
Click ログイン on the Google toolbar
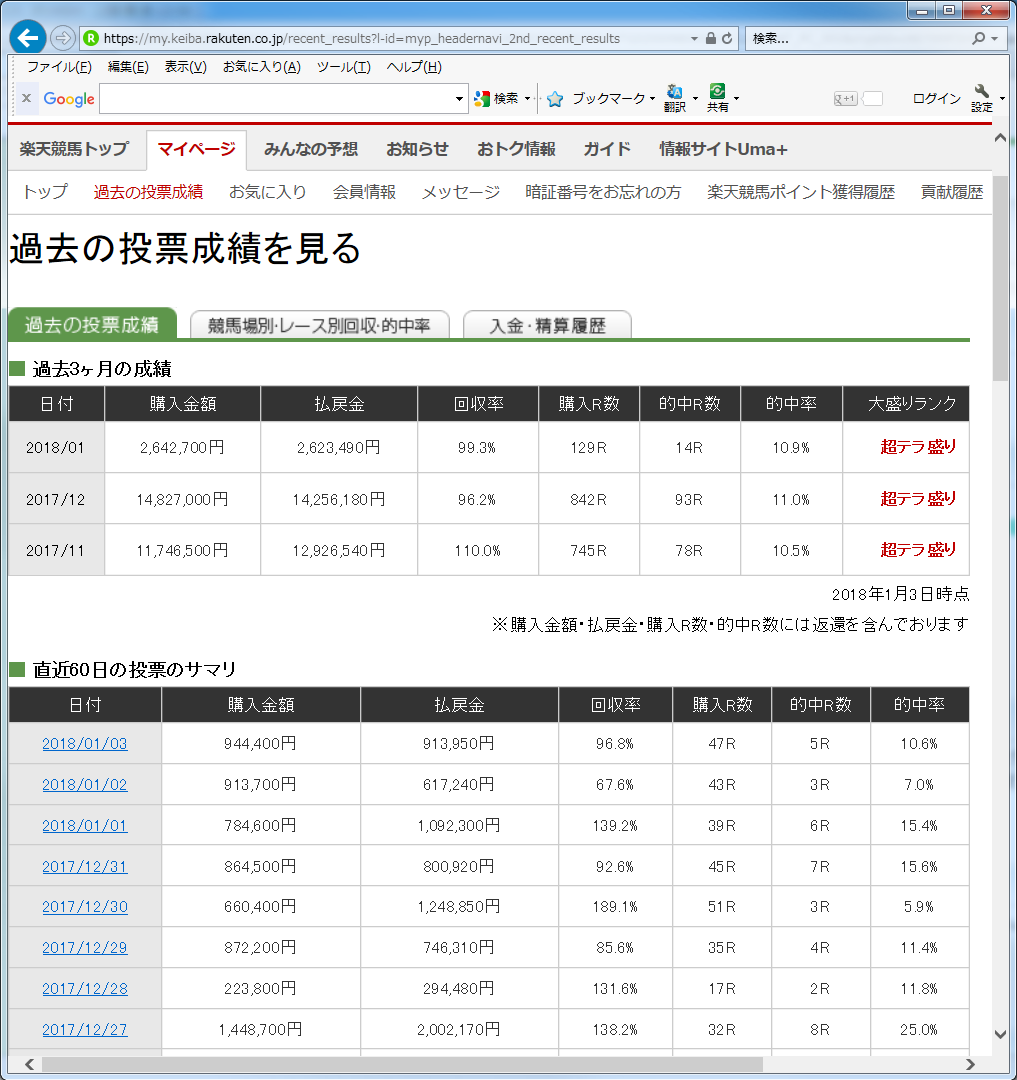point(936,98)
